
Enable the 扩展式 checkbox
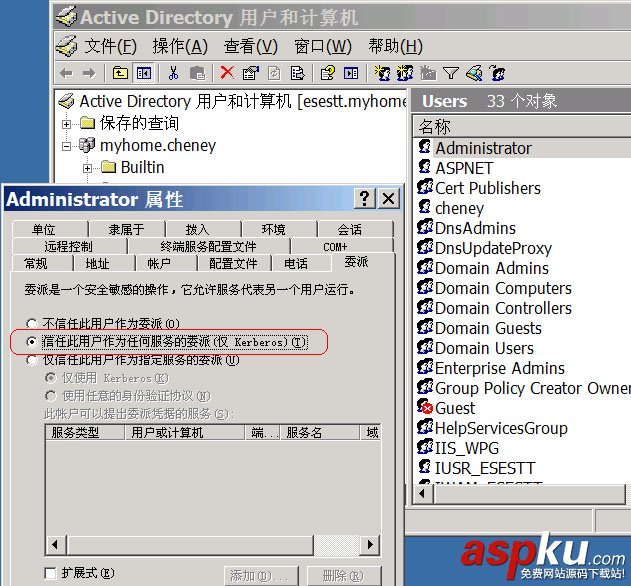(x=50, y=573)
